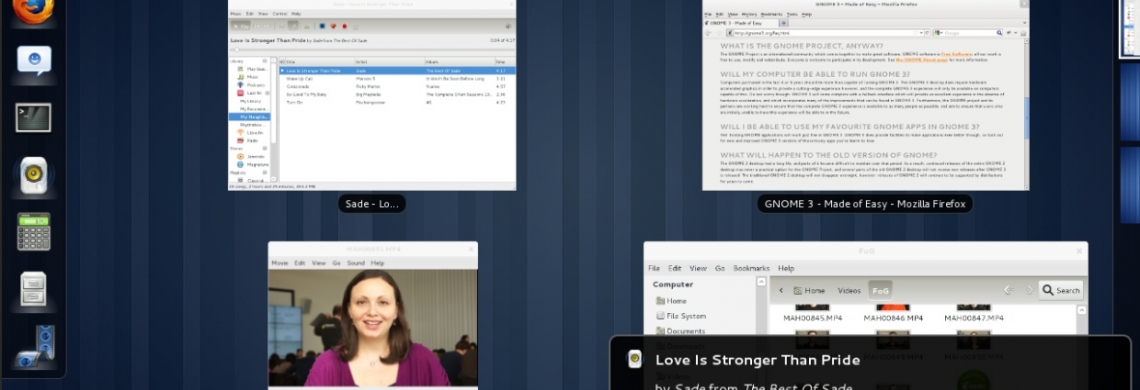This screenshot has width=1140, height=390.
Task: Click the red heart love icon in Rhythmbox
Action: pyautogui.click(x=332, y=25)
